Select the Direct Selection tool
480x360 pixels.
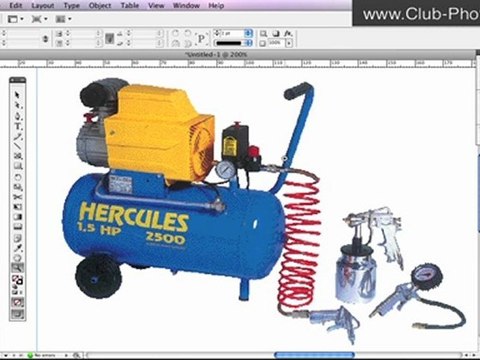pos(17,106)
